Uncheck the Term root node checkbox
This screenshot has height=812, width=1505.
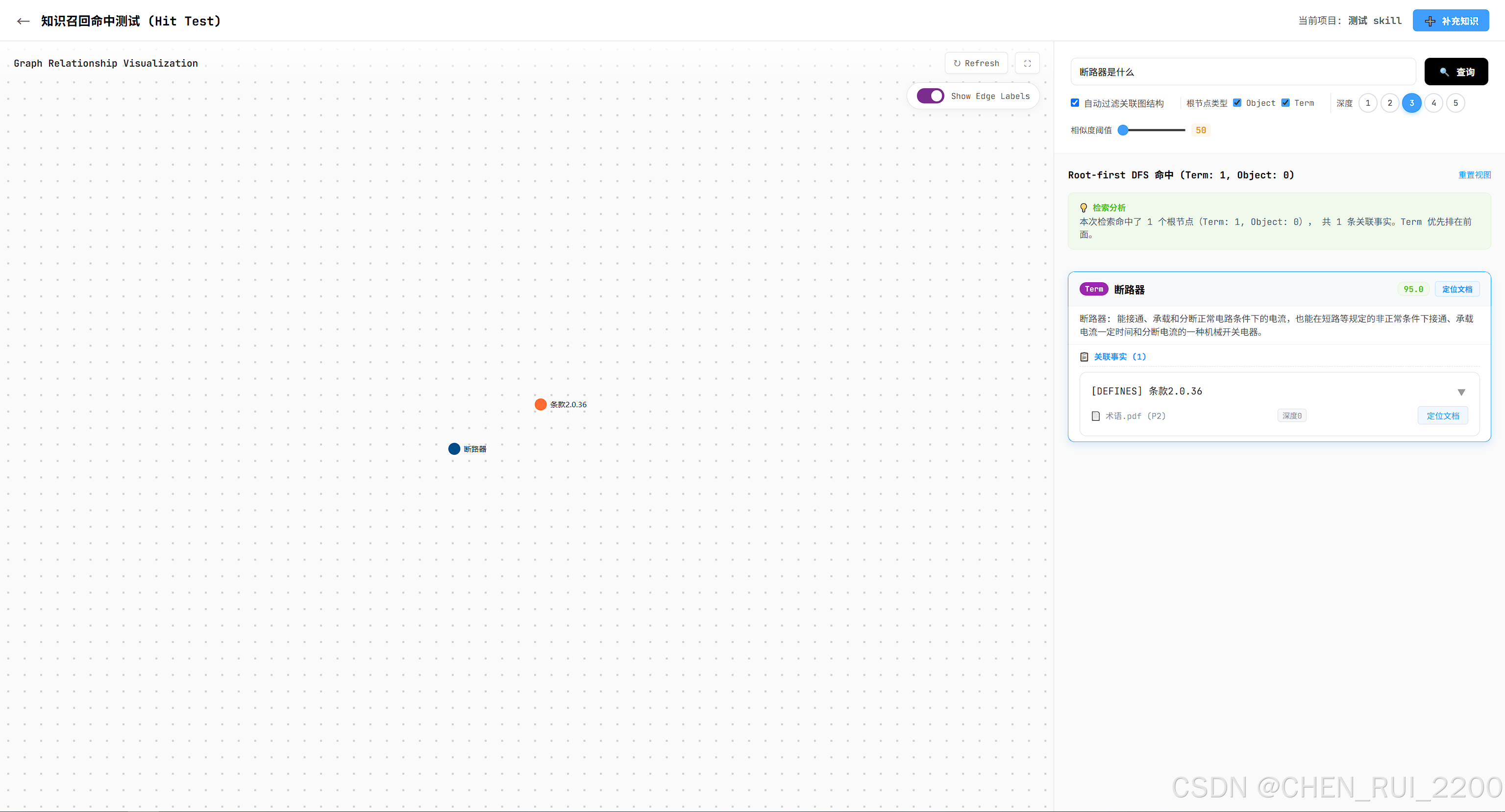(1285, 103)
